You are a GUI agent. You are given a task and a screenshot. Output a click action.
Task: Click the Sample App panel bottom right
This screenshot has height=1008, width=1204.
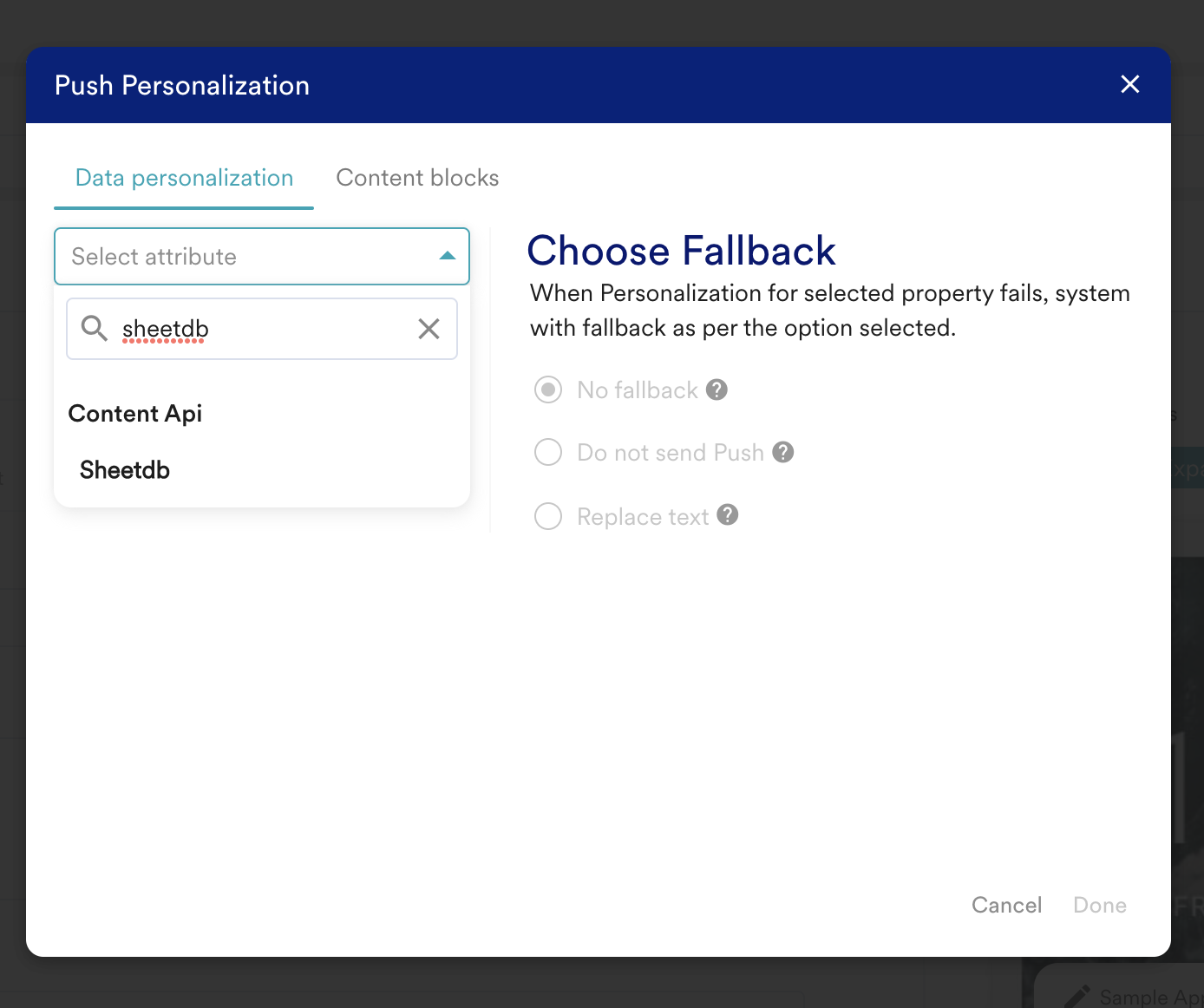(1136, 996)
